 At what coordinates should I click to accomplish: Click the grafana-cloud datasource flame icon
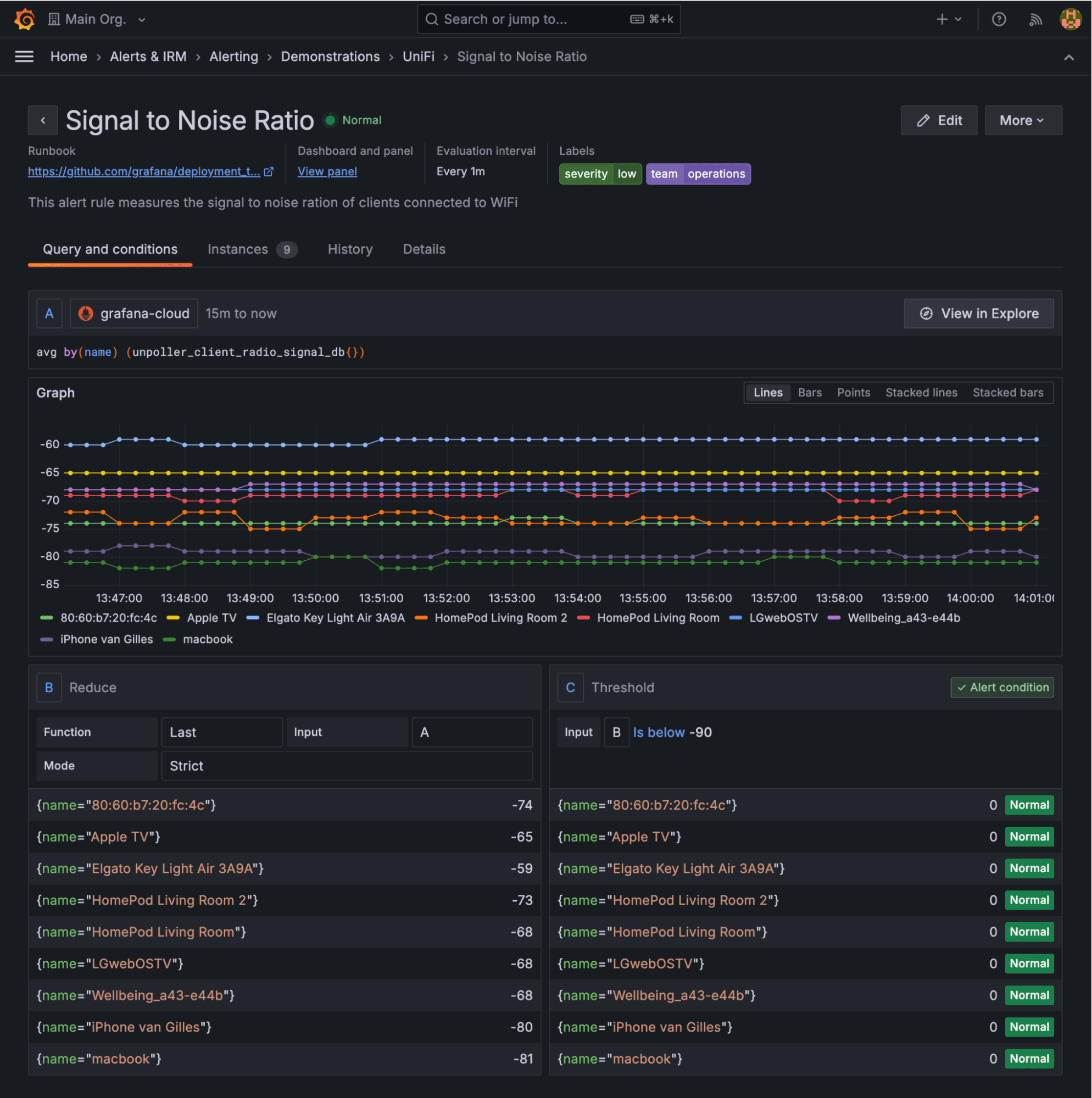click(x=85, y=313)
